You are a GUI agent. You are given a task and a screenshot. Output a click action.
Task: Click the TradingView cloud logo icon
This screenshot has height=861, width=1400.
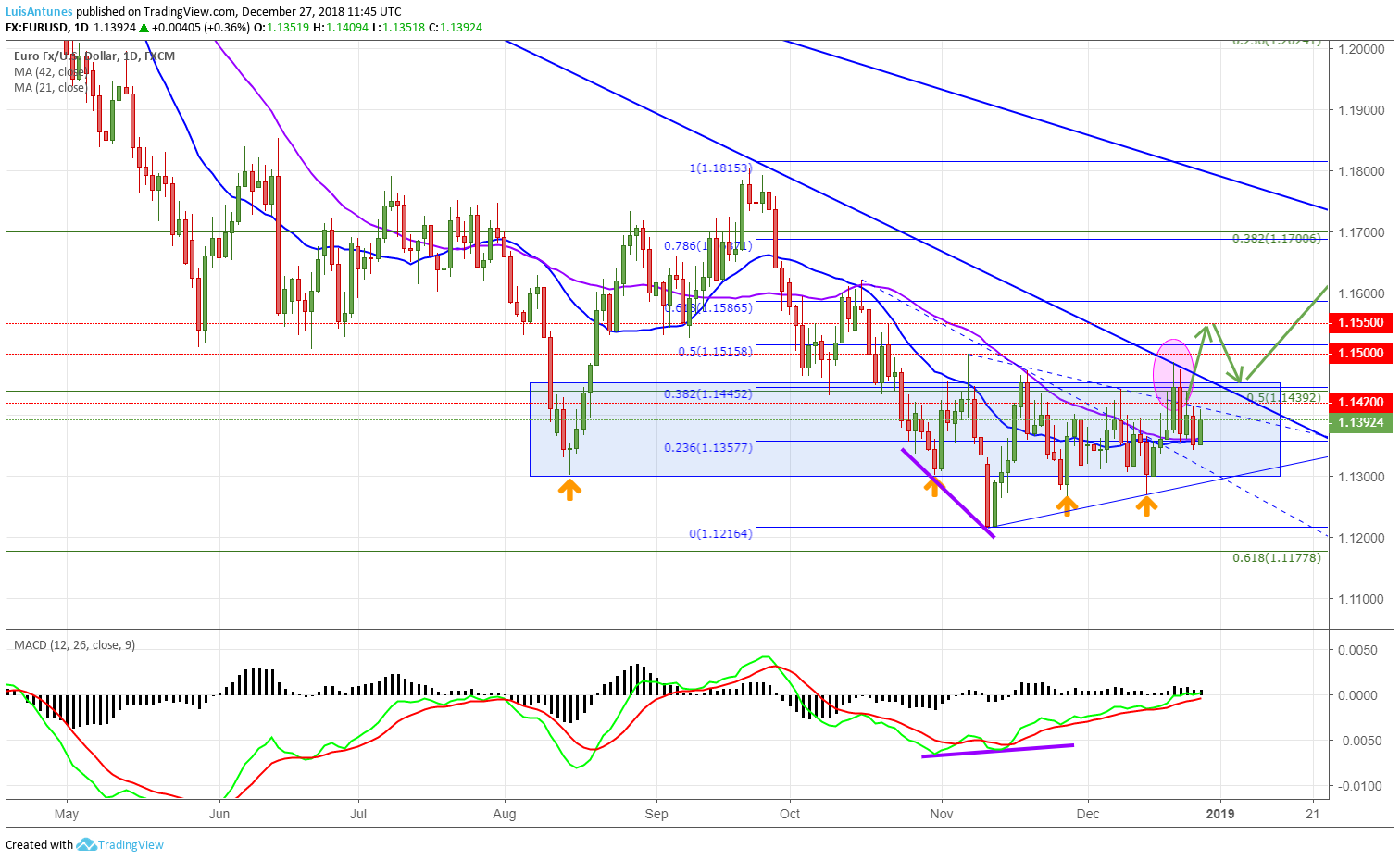[86, 844]
